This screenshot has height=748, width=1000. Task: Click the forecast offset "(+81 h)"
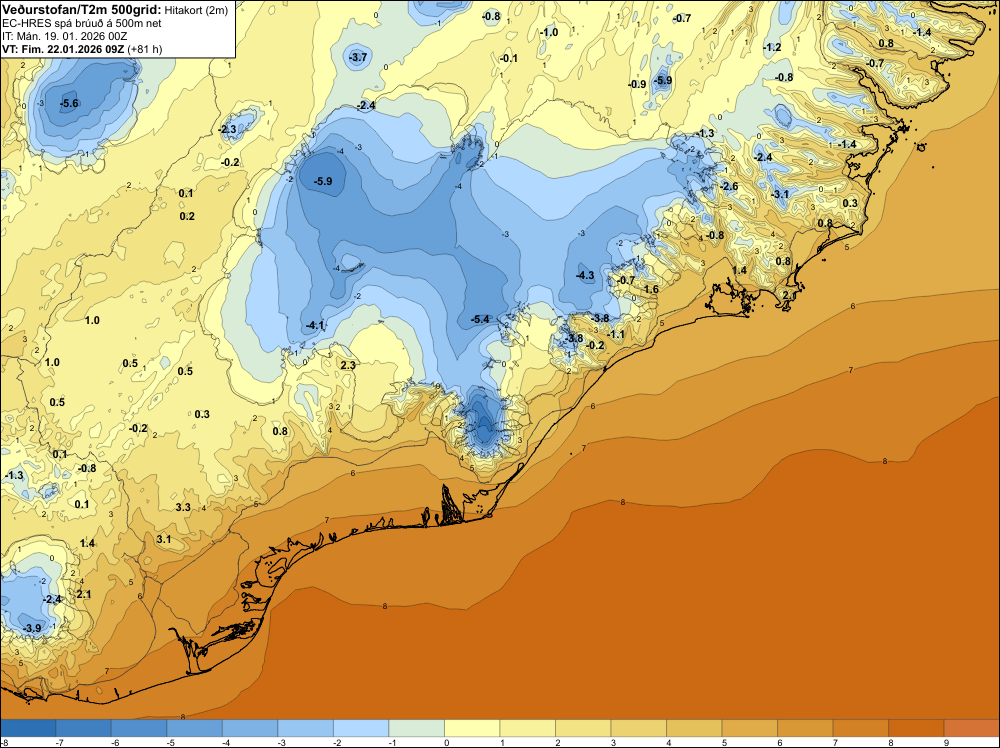tap(145, 49)
